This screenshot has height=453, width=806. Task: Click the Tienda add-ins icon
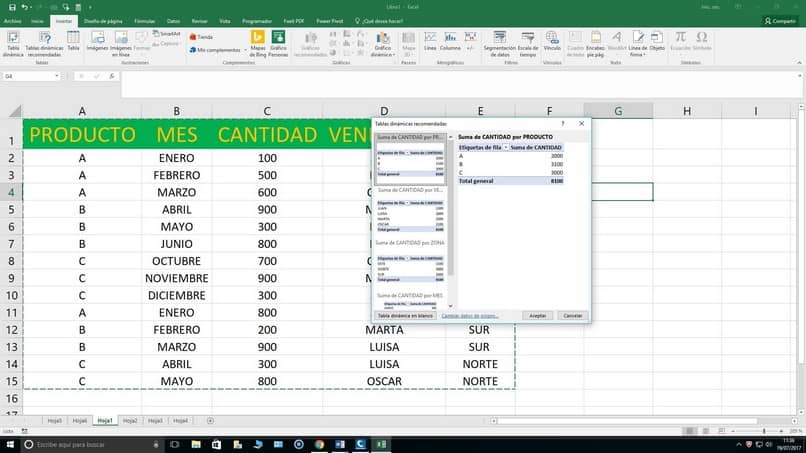pyautogui.click(x=201, y=37)
